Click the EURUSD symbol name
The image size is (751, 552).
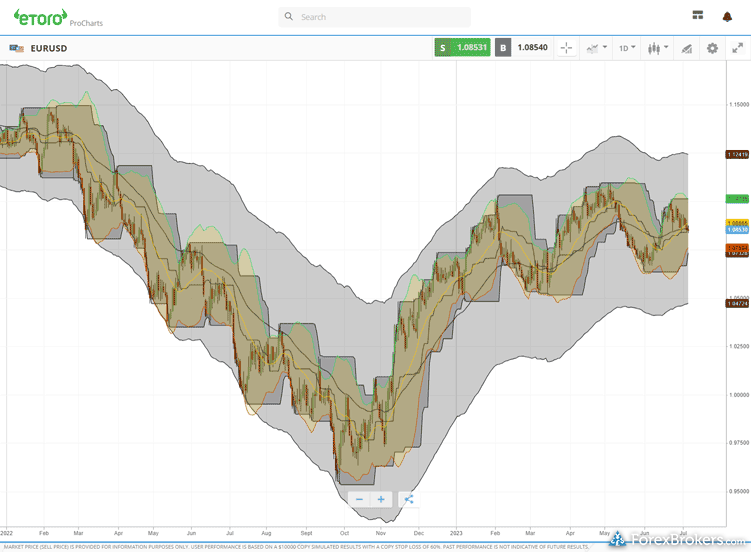pyautogui.click(x=49, y=47)
